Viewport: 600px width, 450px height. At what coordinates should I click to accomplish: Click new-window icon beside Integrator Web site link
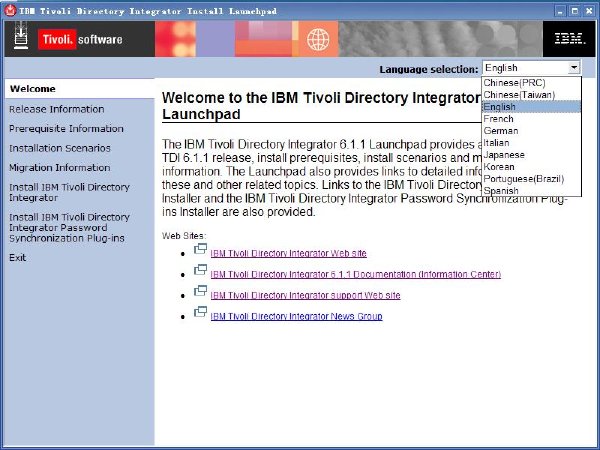tap(201, 249)
